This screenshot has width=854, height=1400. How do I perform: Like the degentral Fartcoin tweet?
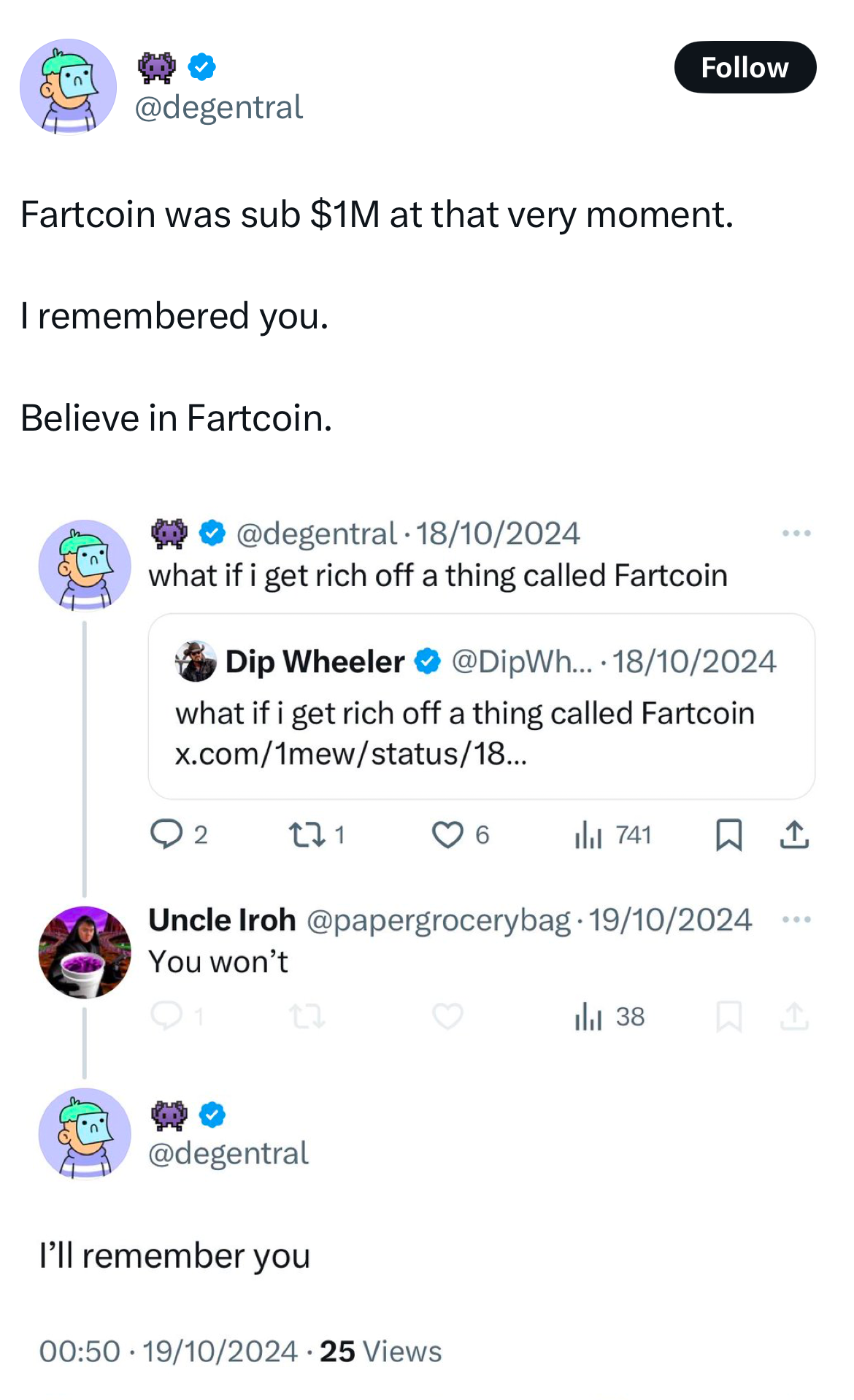[x=447, y=834]
